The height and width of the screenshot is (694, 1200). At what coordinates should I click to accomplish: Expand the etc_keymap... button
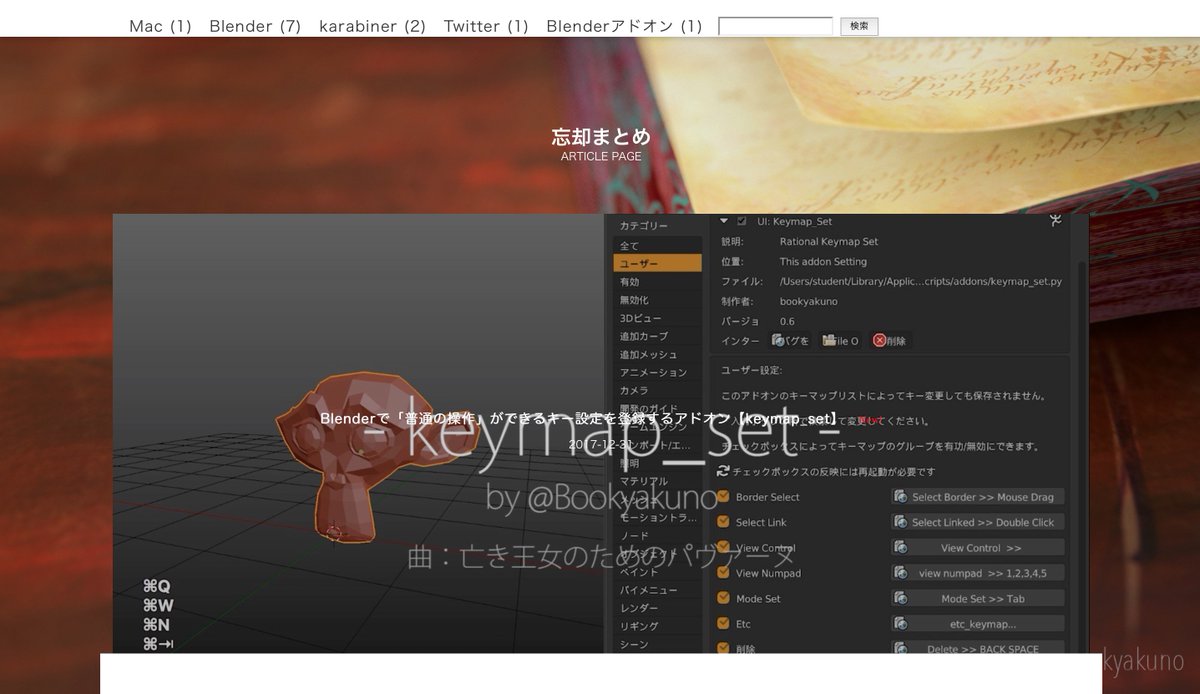[978, 624]
